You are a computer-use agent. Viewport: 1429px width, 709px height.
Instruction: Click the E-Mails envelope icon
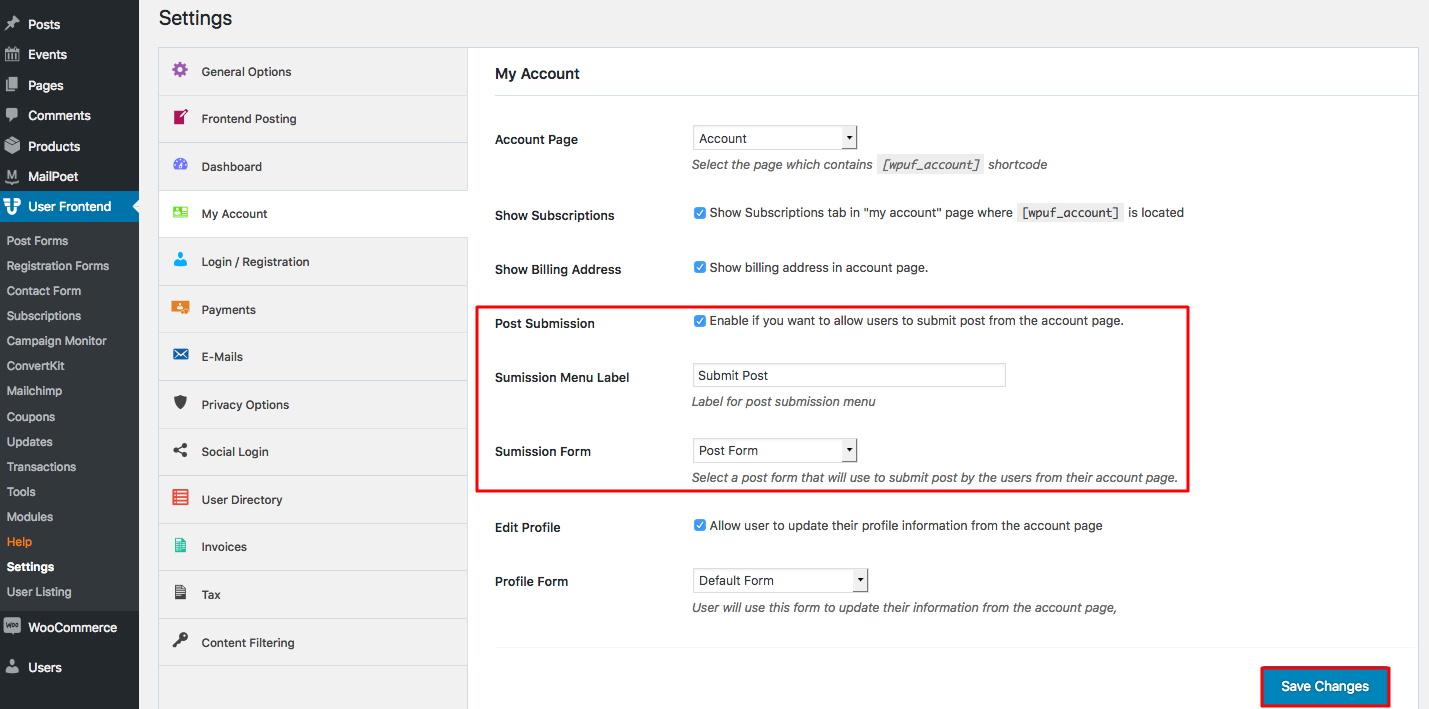click(180, 355)
